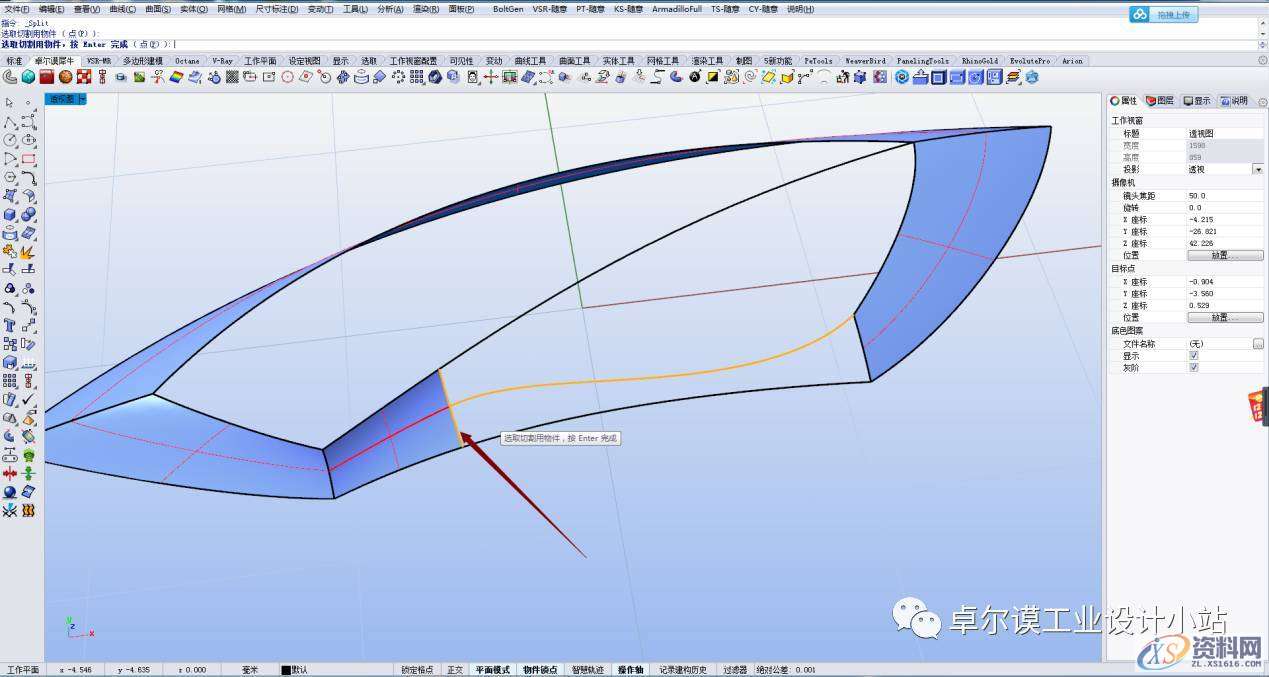The image size is (1269, 677).
Task: Click the black layer color swatch in status bar
Action: (x=286, y=670)
